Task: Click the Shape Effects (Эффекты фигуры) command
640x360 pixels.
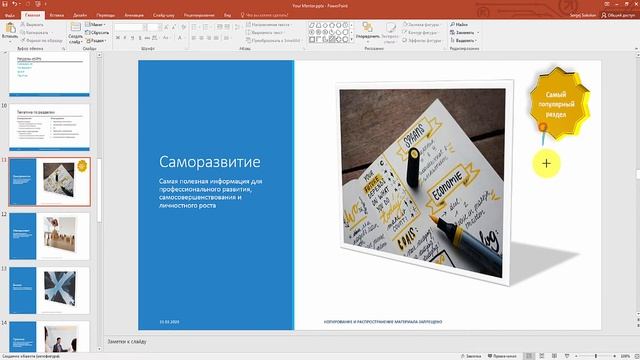Action: coord(422,40)
